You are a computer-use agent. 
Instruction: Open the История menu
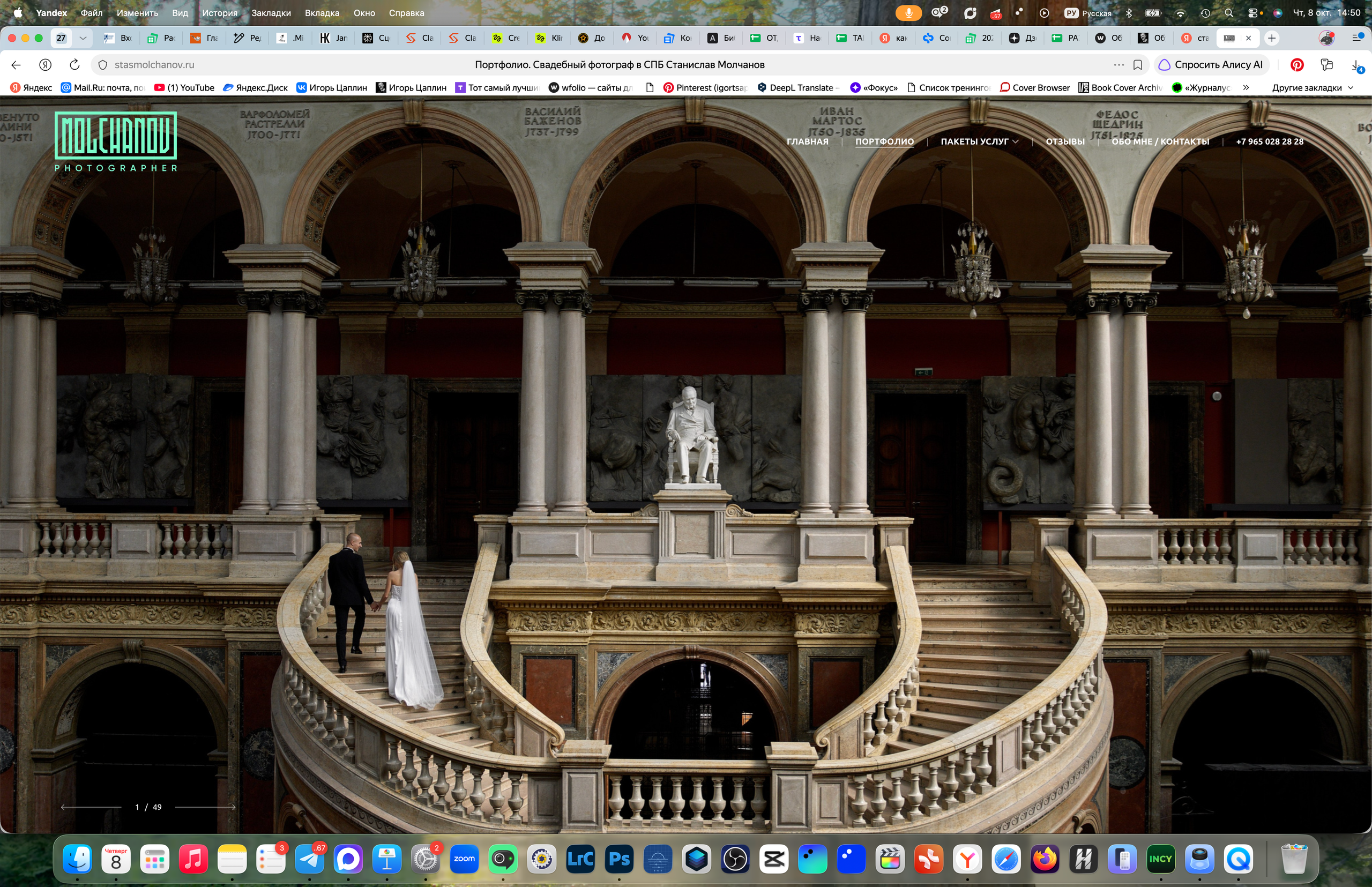point(219,13)
